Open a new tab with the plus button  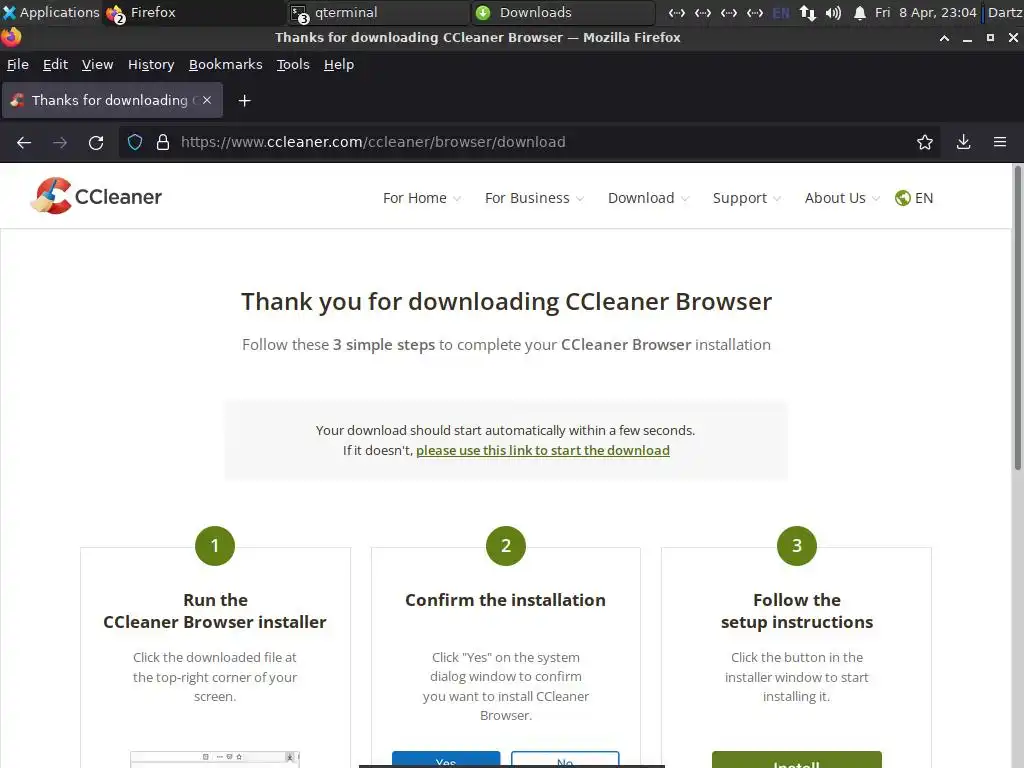coord(244,101)
